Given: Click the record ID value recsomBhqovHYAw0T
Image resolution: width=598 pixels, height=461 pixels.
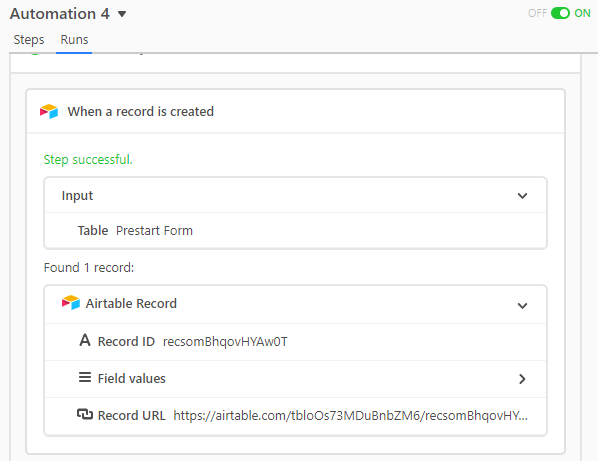Looking at the screenshot, I should coord(225,342).
